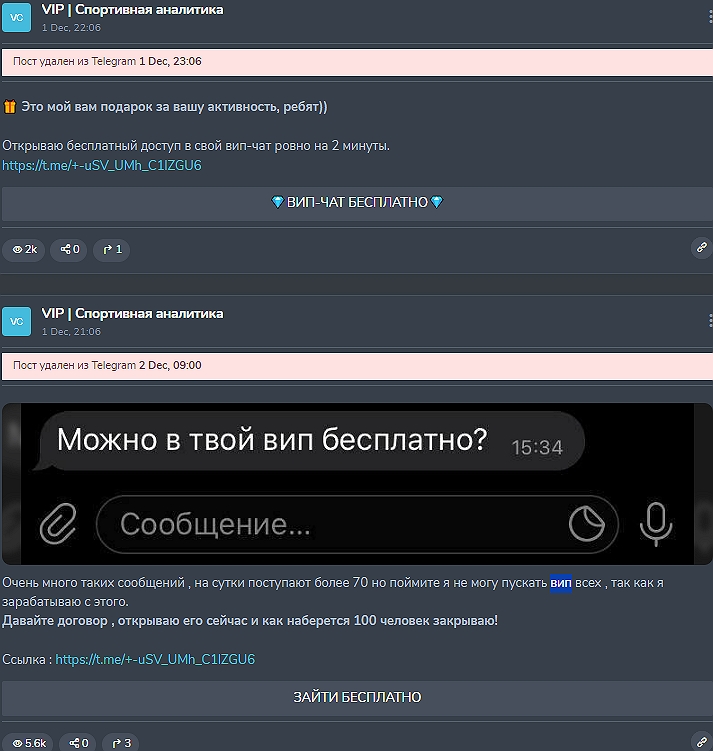
Task: Open the chat screenshot image in the post
Action: (357, 484)
